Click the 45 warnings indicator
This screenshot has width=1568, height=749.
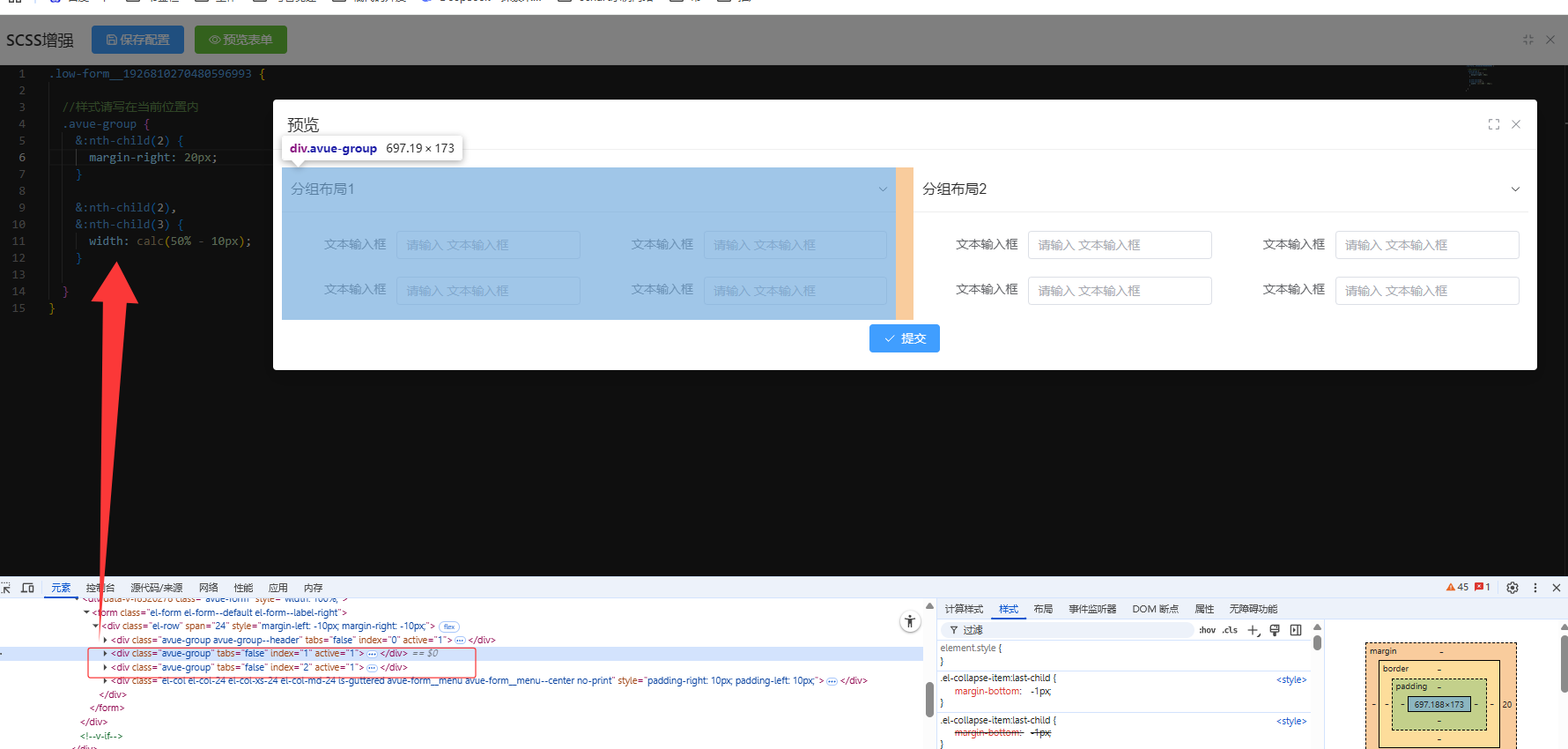[1457, 587]
